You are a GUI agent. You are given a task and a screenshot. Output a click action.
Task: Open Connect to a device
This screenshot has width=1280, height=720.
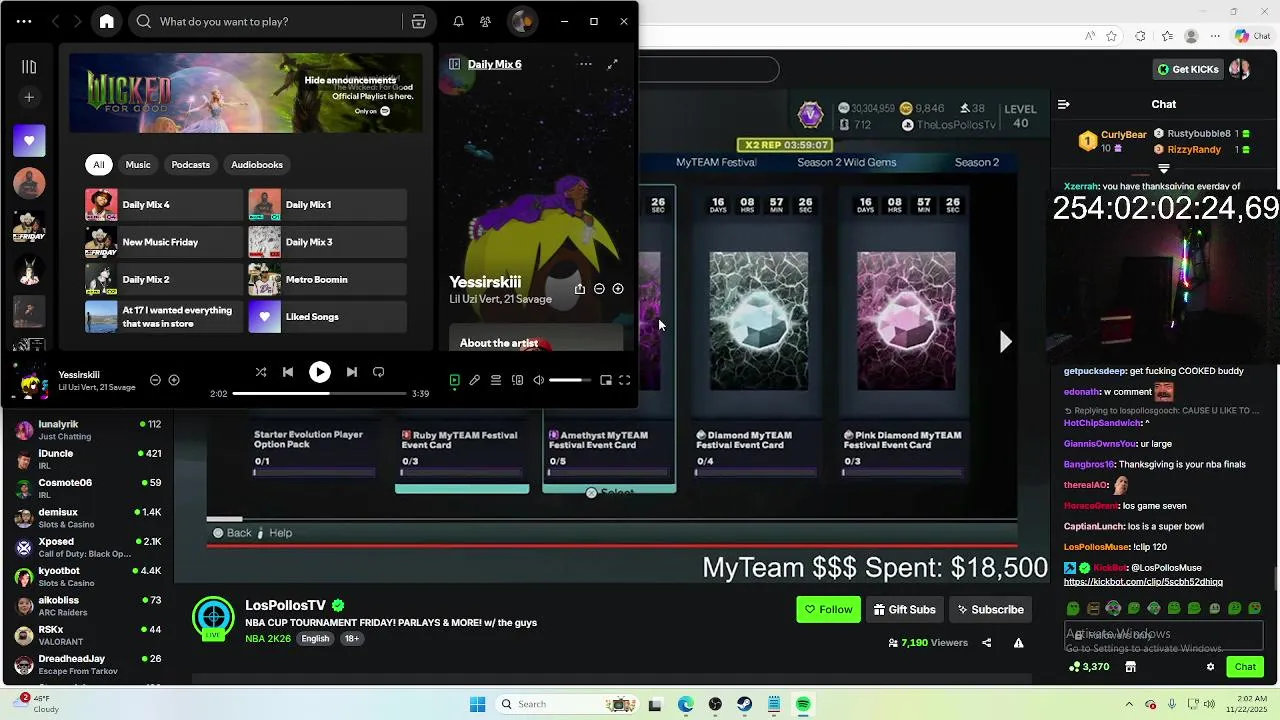(517, 380)
